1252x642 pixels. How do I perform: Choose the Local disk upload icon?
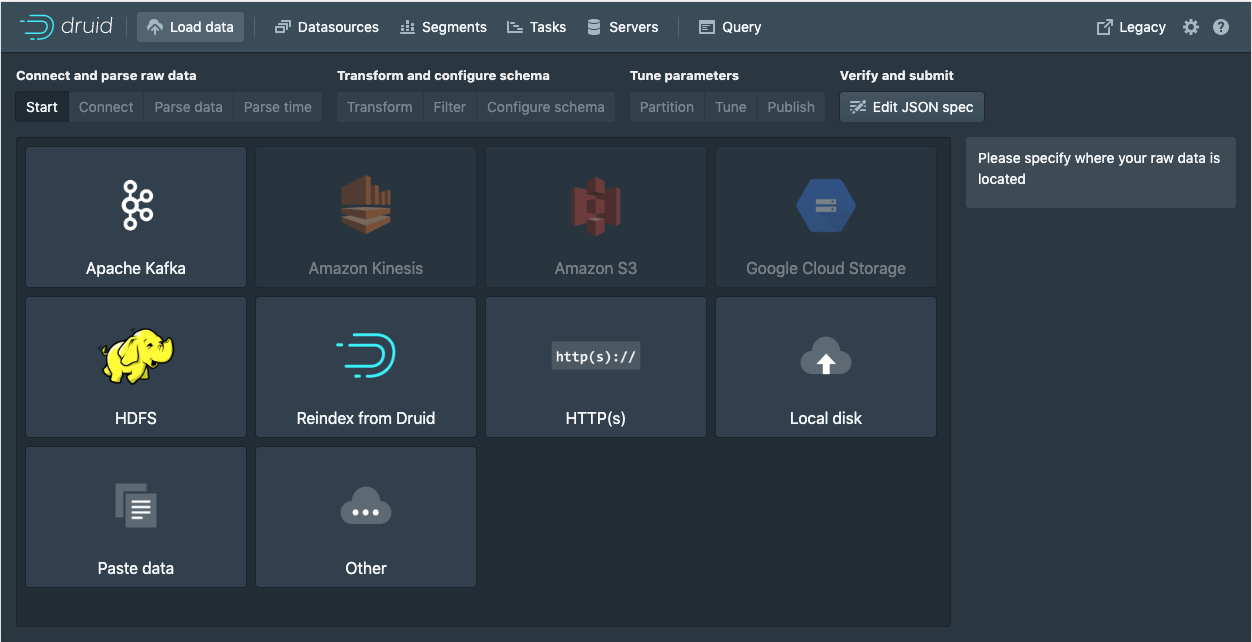coord(826,356)
